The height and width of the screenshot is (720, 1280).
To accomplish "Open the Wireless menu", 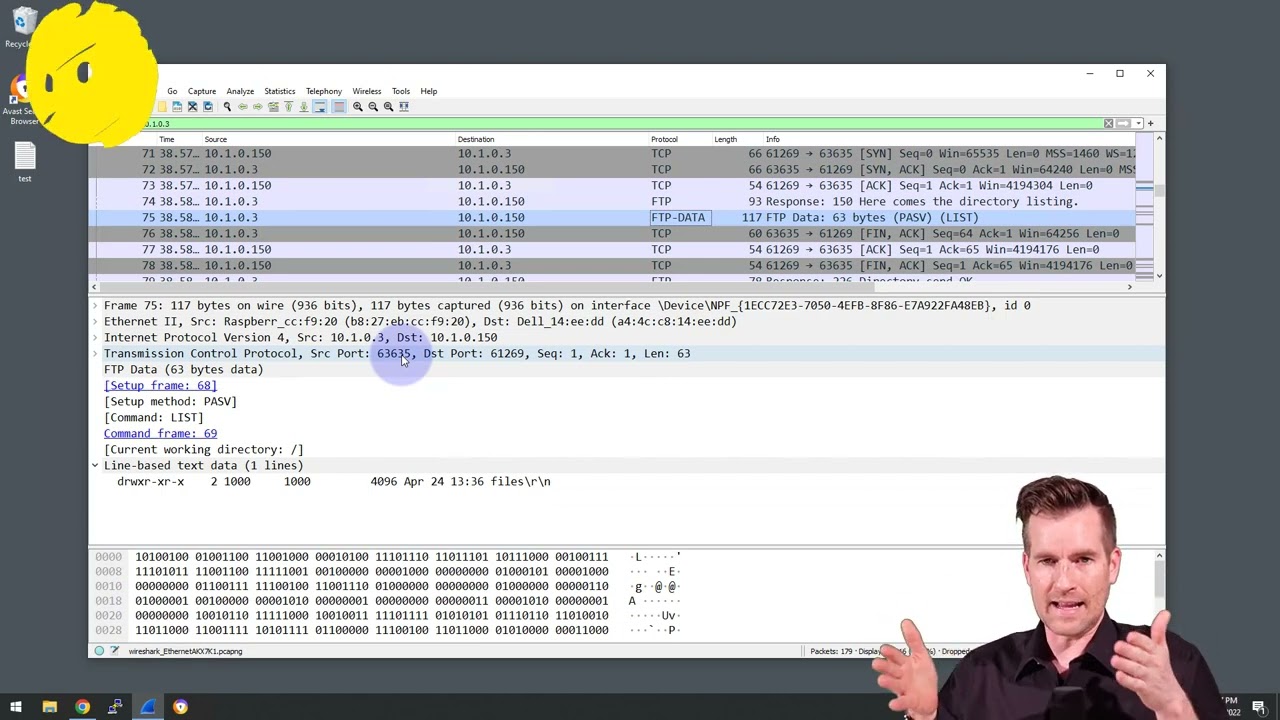I will coord(366,91).
